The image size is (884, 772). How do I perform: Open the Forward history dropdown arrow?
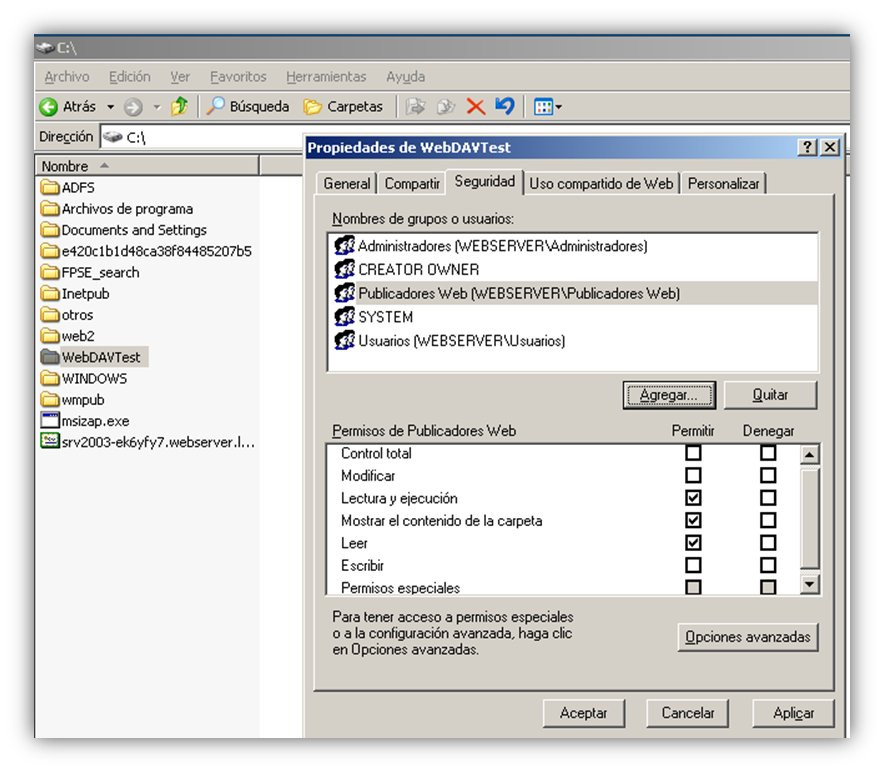click(157, 107)
